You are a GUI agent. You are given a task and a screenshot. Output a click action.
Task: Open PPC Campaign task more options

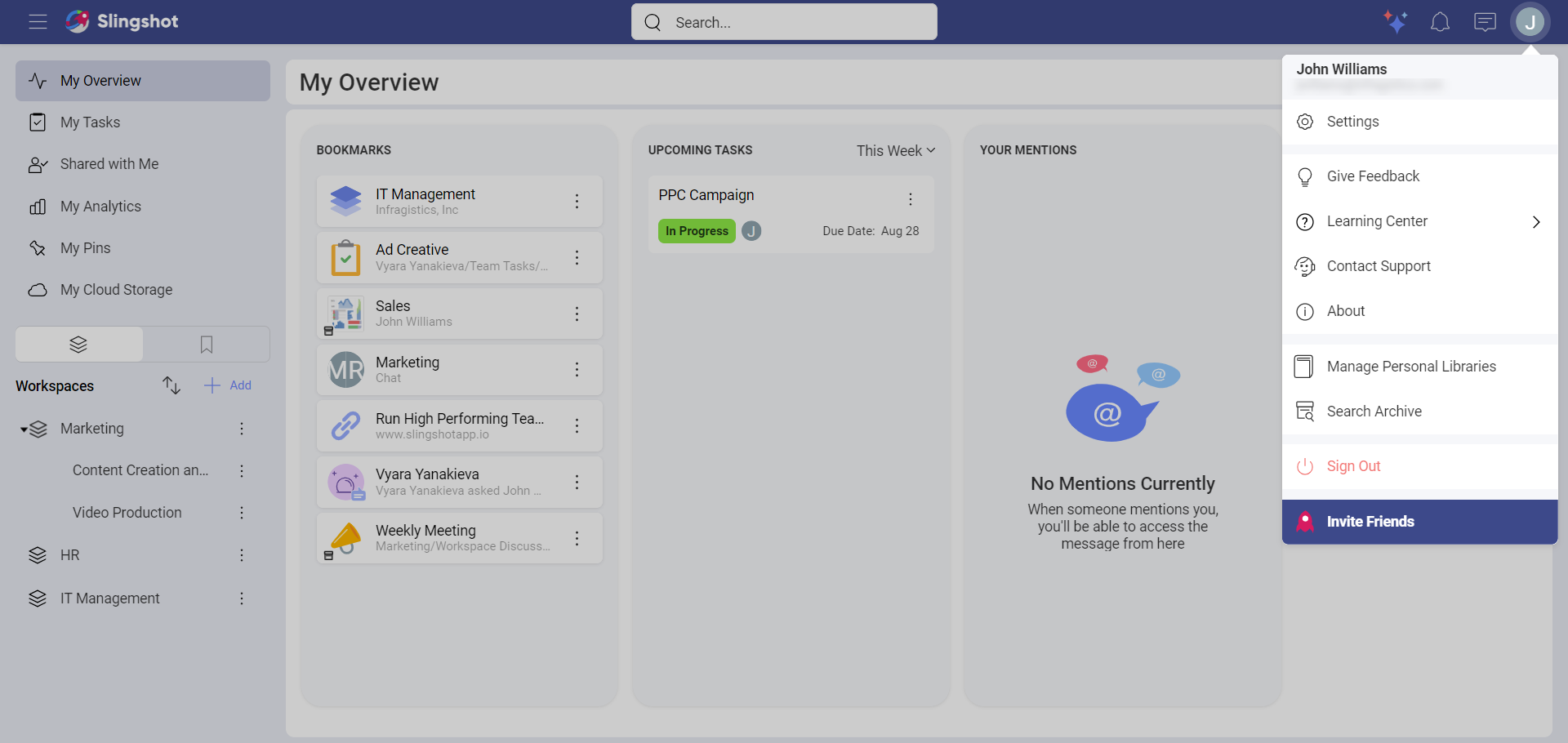click(x=911, y=199)
